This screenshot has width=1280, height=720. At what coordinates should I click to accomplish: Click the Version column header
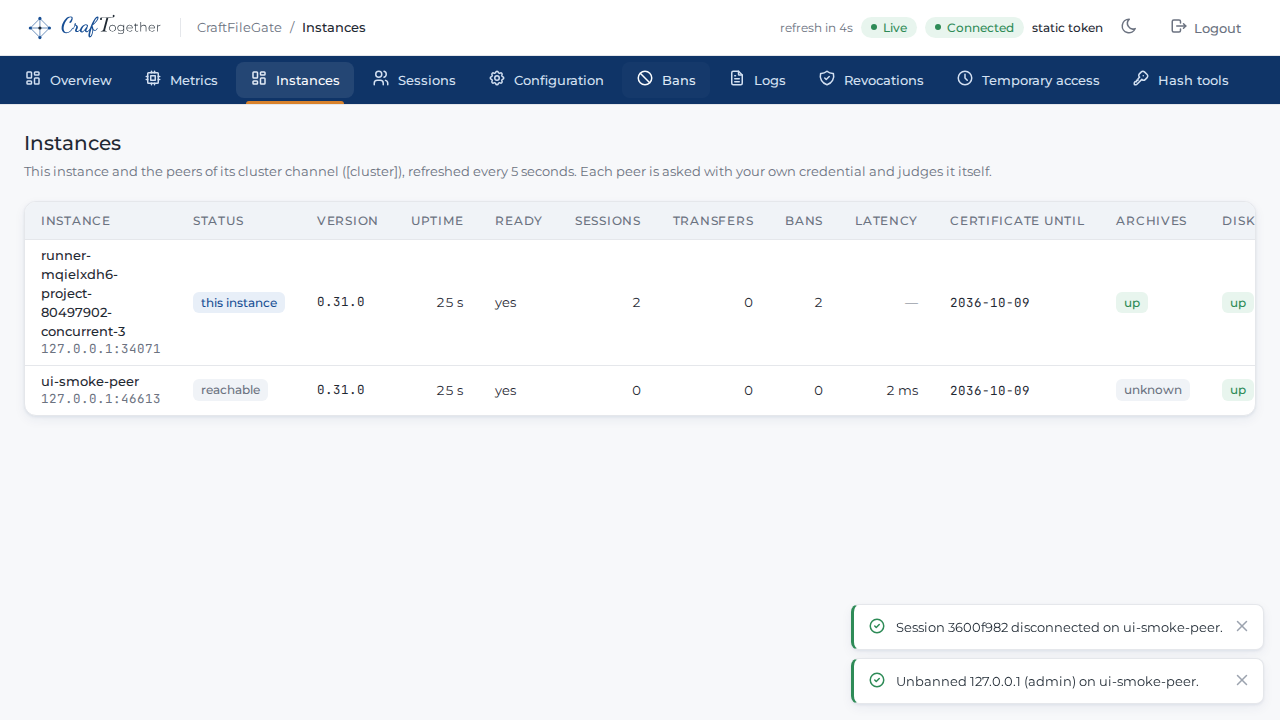tap(348, 221)
